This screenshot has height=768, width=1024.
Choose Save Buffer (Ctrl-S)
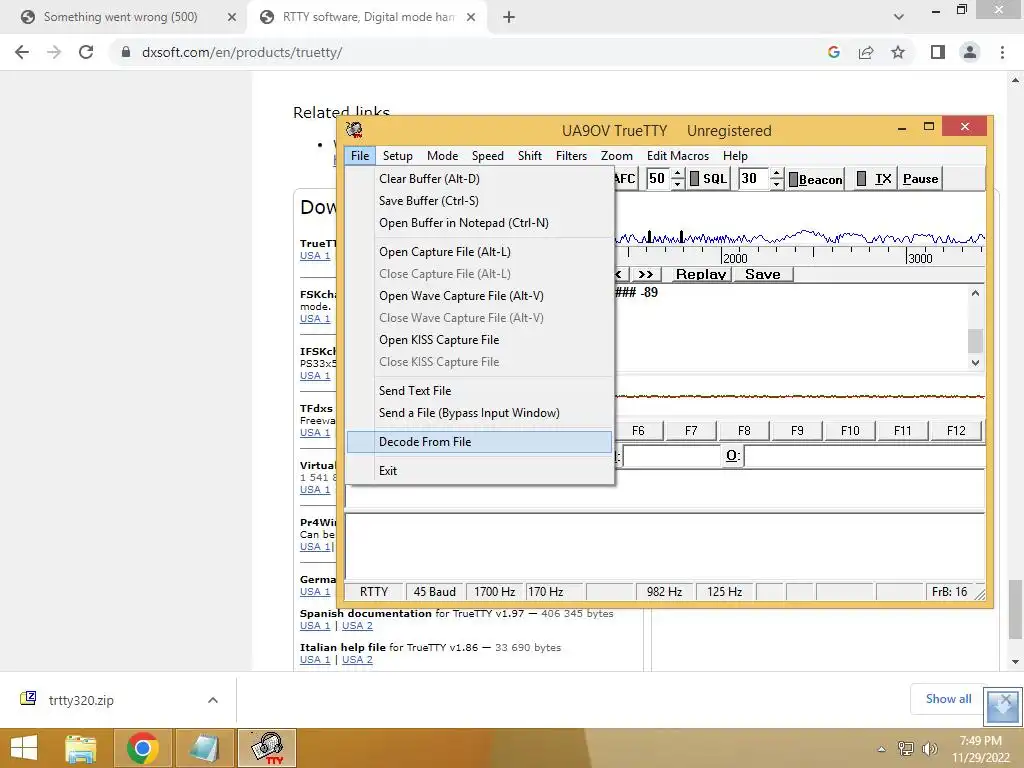click(479, 200)
